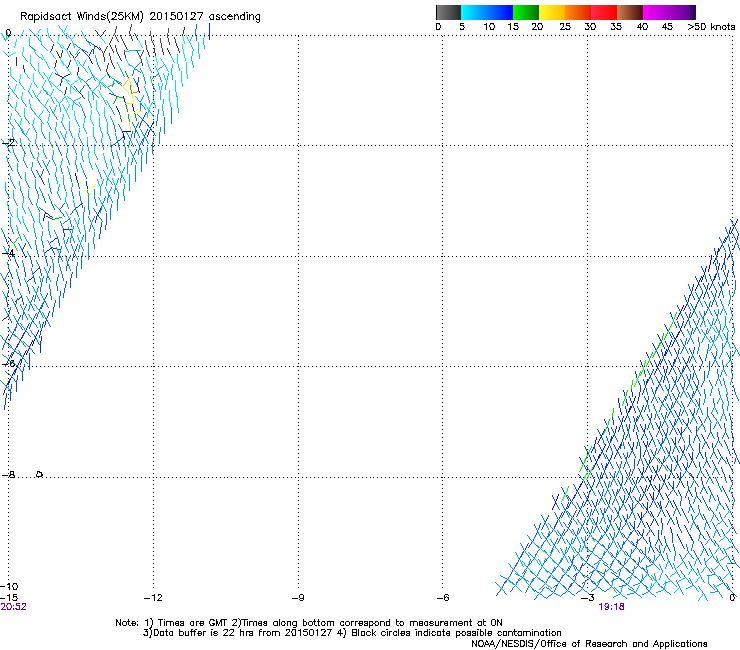Click the gray 0-5 knots legend color
This screenshot has width=740, height=650.
(x=448, y=12)
